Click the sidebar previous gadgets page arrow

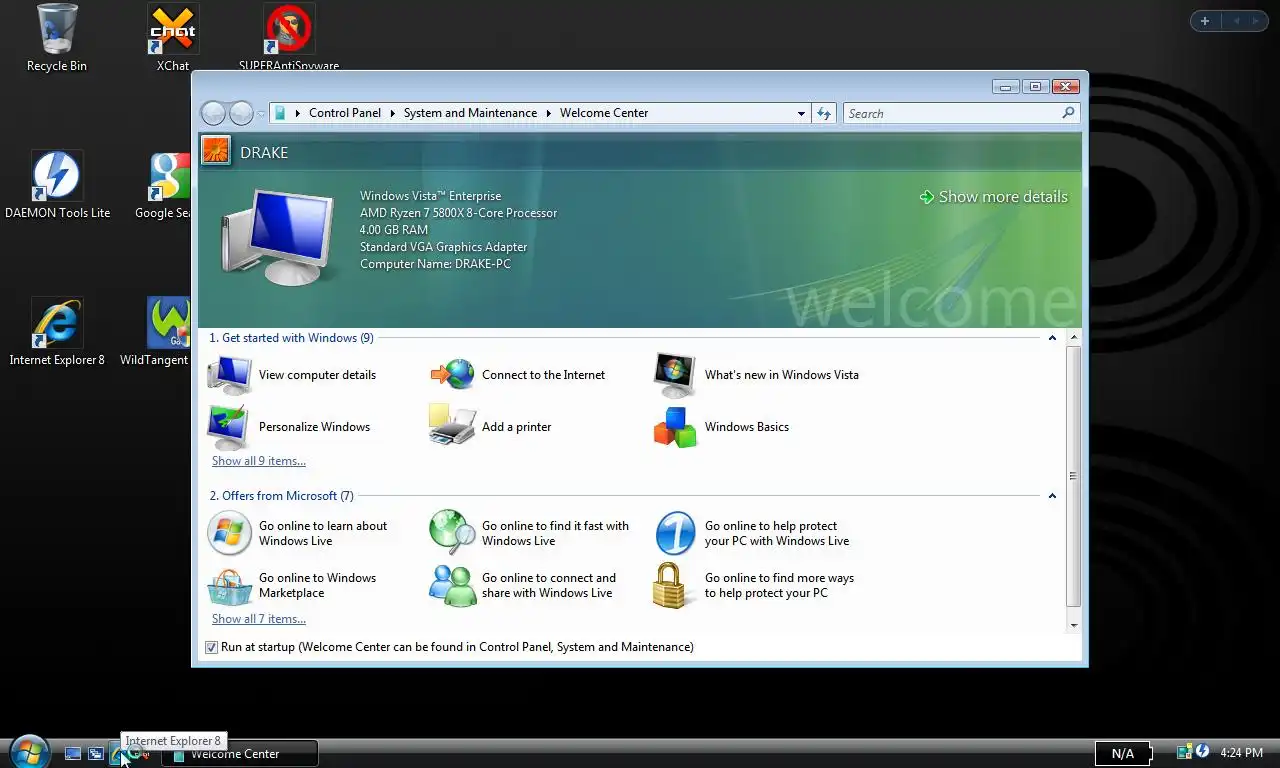tap(1236, 21)
